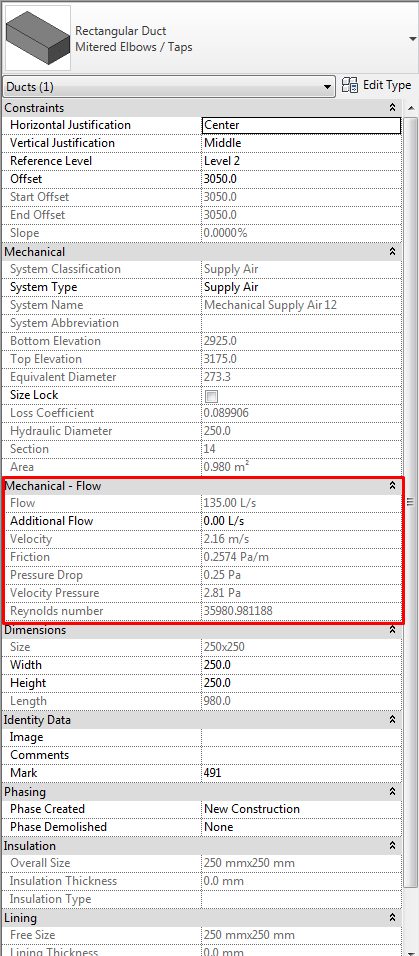Click the Mark value 491 field
This screenshot has width=419, height=956.
(x=301, y=773)
